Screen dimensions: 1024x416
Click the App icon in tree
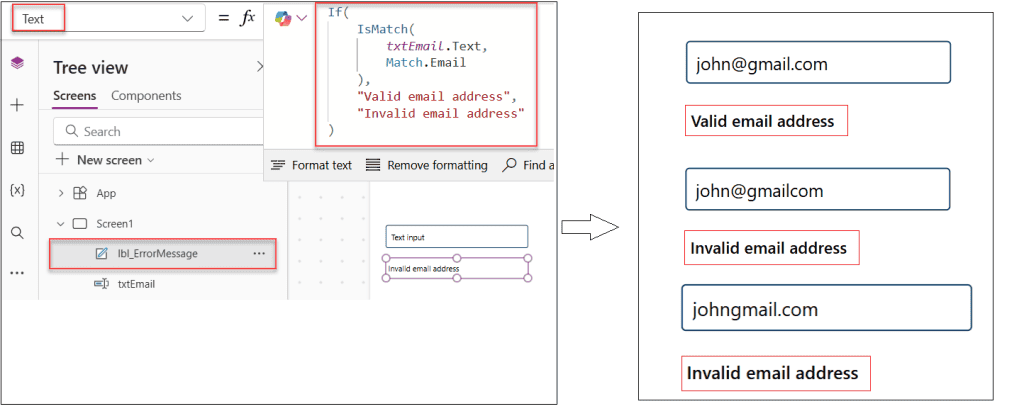(80, 193)
